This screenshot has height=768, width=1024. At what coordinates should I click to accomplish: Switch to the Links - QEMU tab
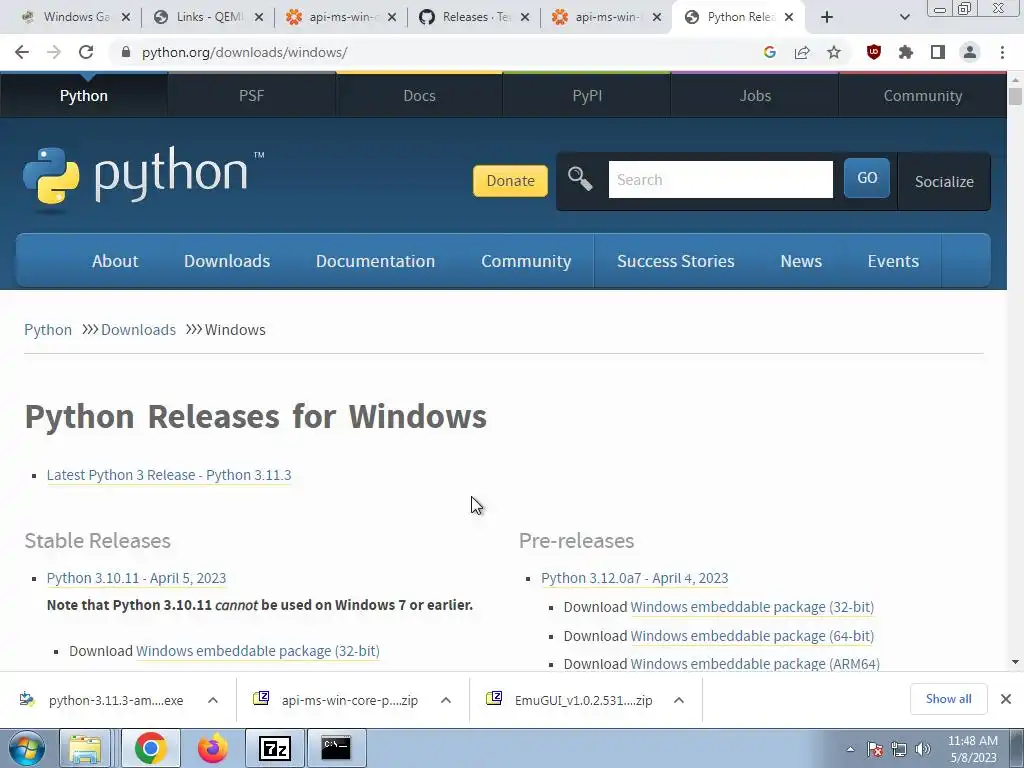click(x=208, y=17)
